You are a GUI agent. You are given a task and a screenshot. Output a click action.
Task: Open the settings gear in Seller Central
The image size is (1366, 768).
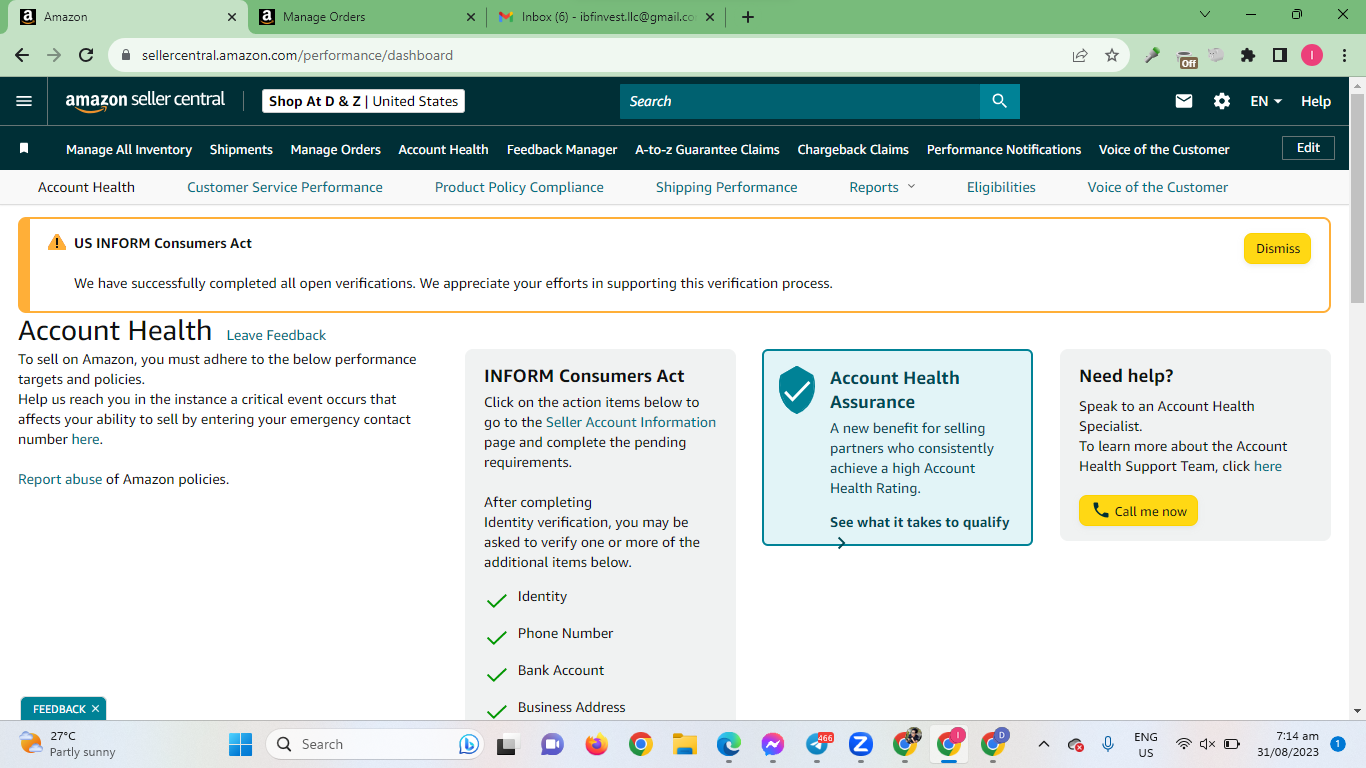click(x=1222, y=101)
